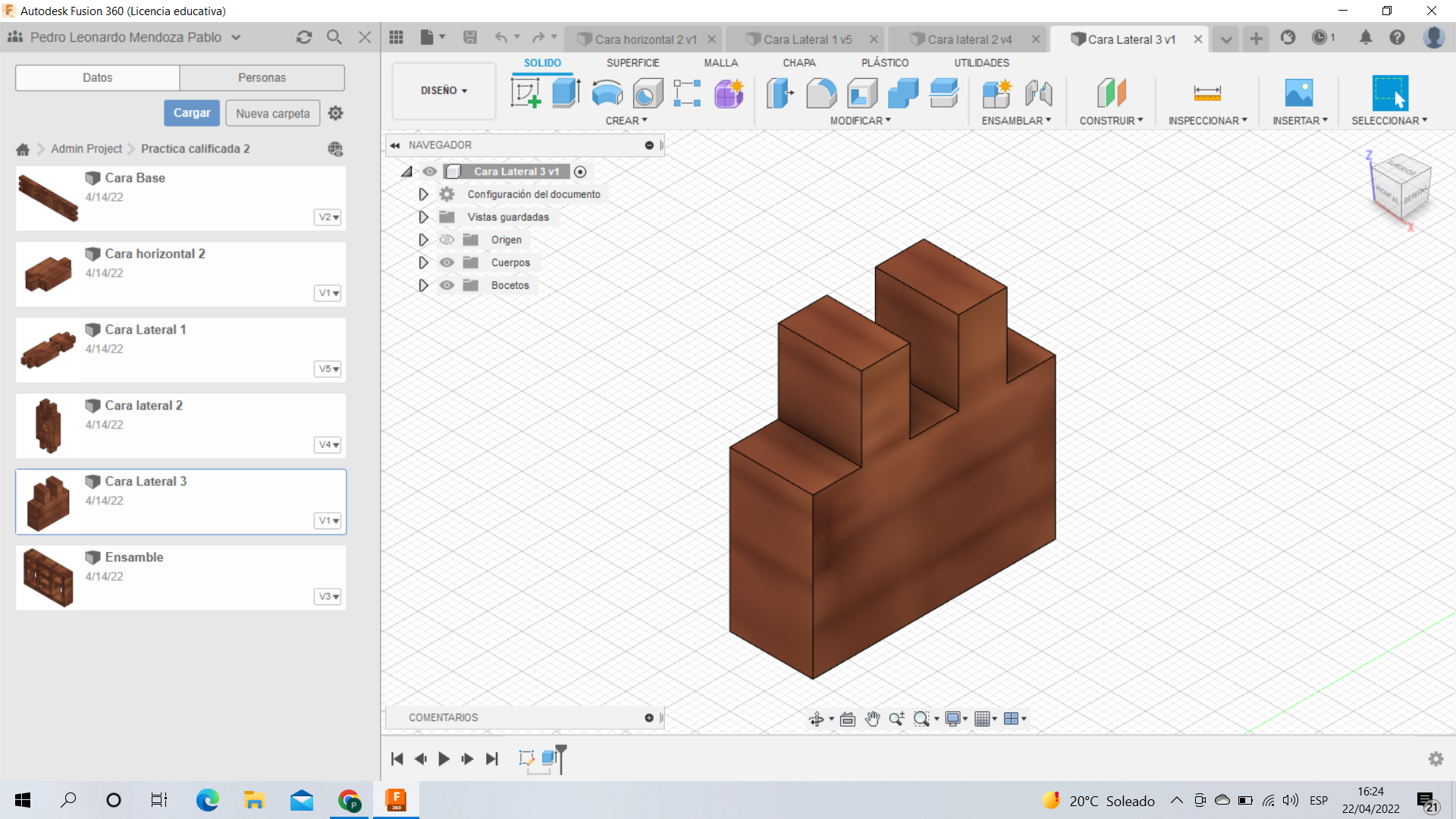This screenshot has height=819, width=1456.
Task: Click the Cargar button
Action: [191, 113]
